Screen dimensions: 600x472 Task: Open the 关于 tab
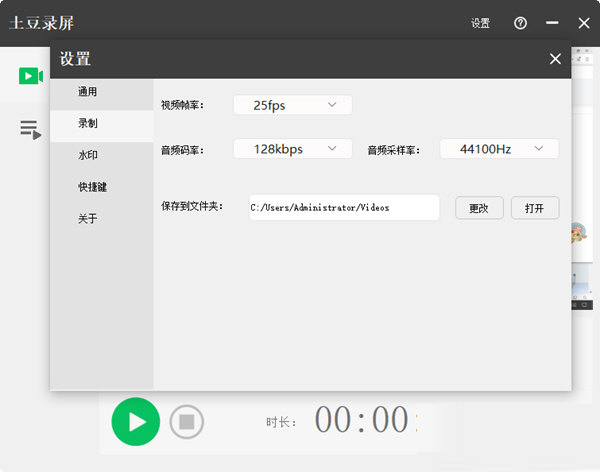point(88,219)
